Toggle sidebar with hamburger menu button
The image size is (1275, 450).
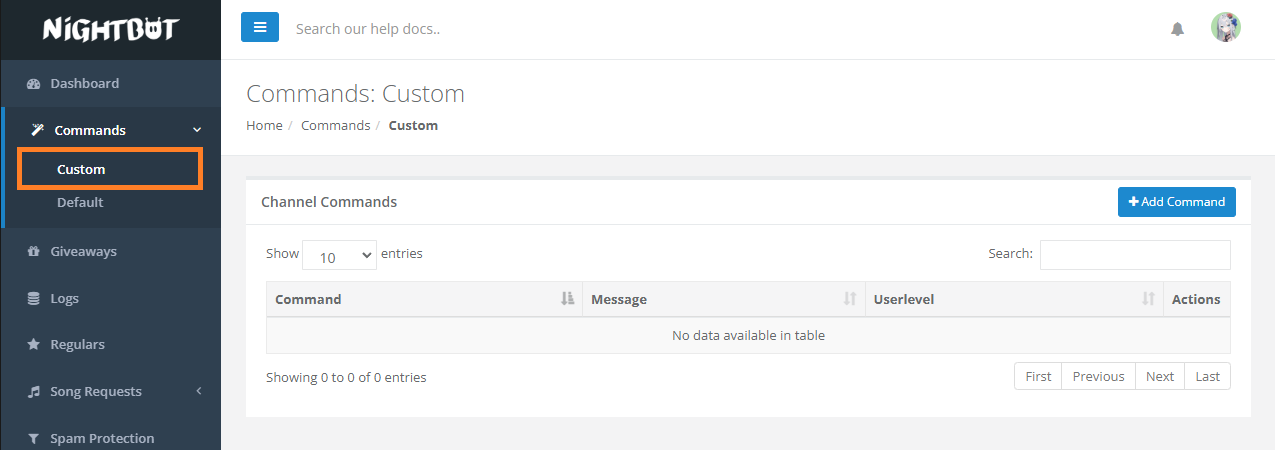tap(260, 28)
